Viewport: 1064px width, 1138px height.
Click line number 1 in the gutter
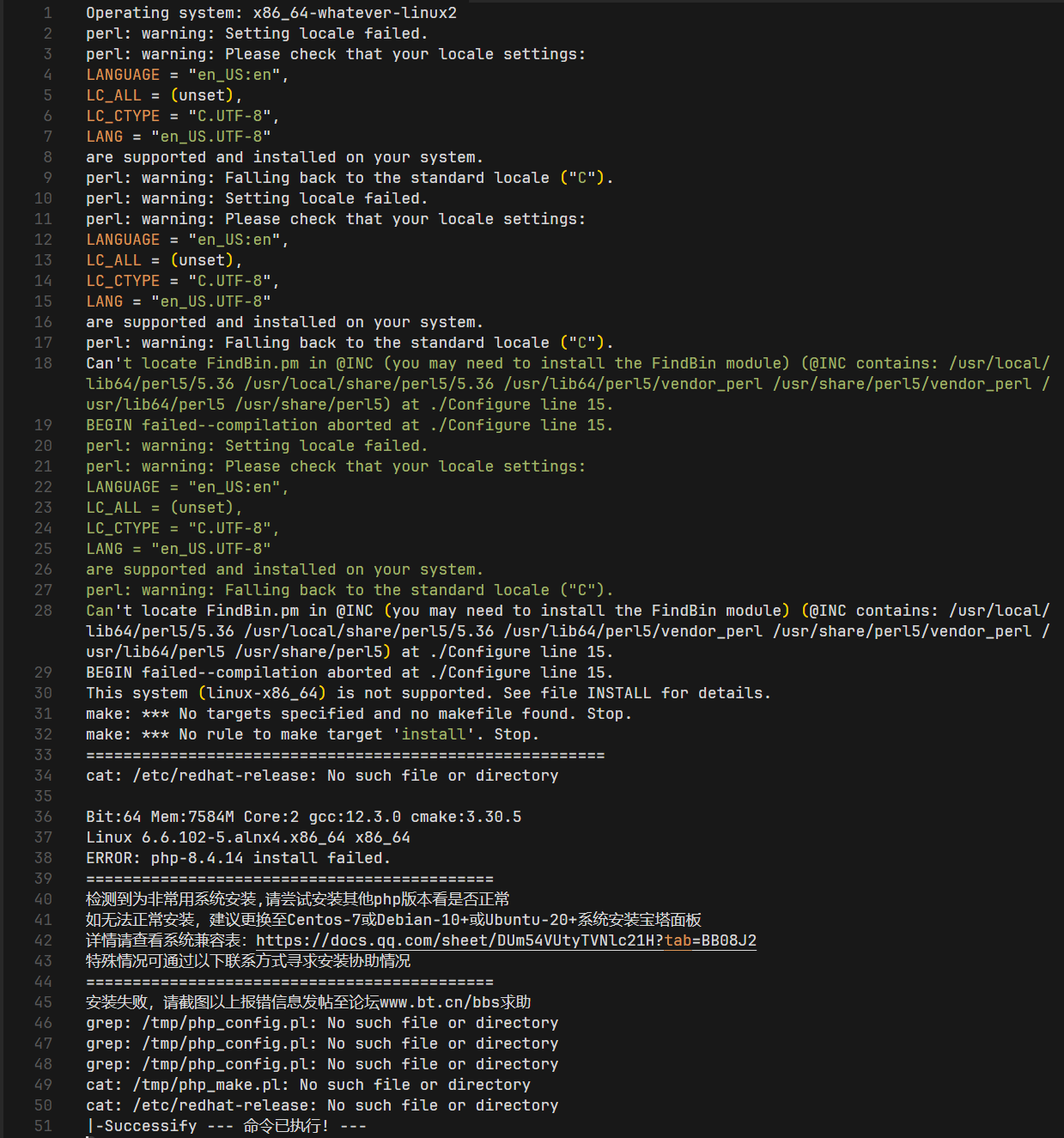click(47, 13)
